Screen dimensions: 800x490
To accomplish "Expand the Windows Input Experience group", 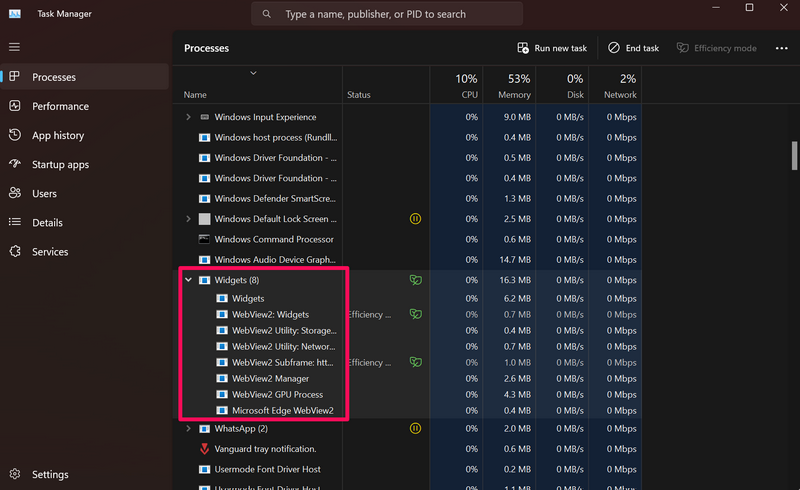I will (x=188, y=117).
